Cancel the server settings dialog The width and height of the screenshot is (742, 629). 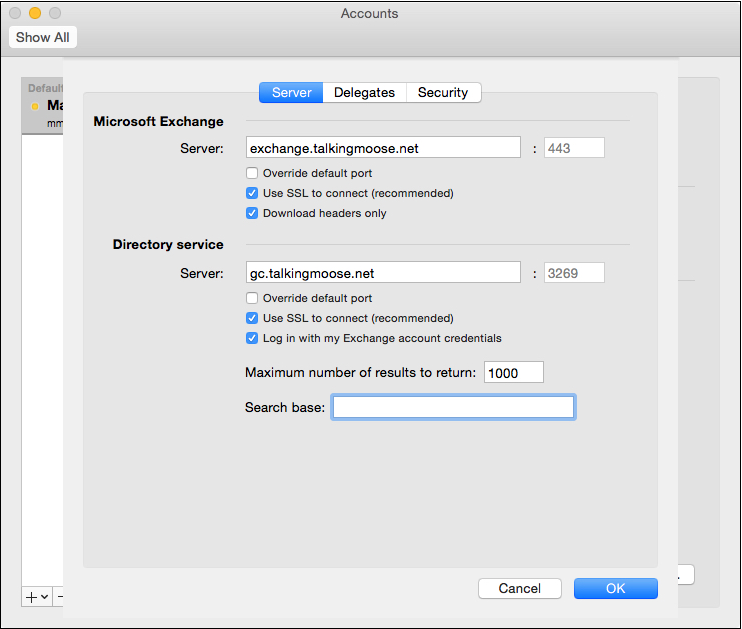[x=520, y=588]
